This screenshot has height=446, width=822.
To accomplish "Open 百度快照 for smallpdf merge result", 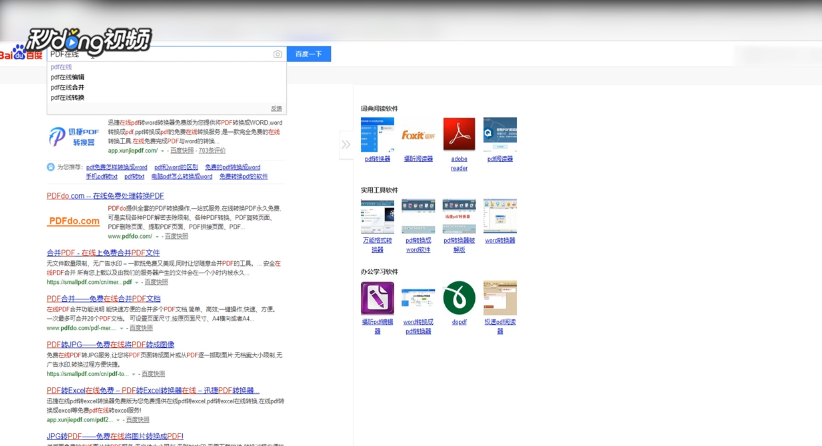I will pyautogui.click(x=156, y=282).
